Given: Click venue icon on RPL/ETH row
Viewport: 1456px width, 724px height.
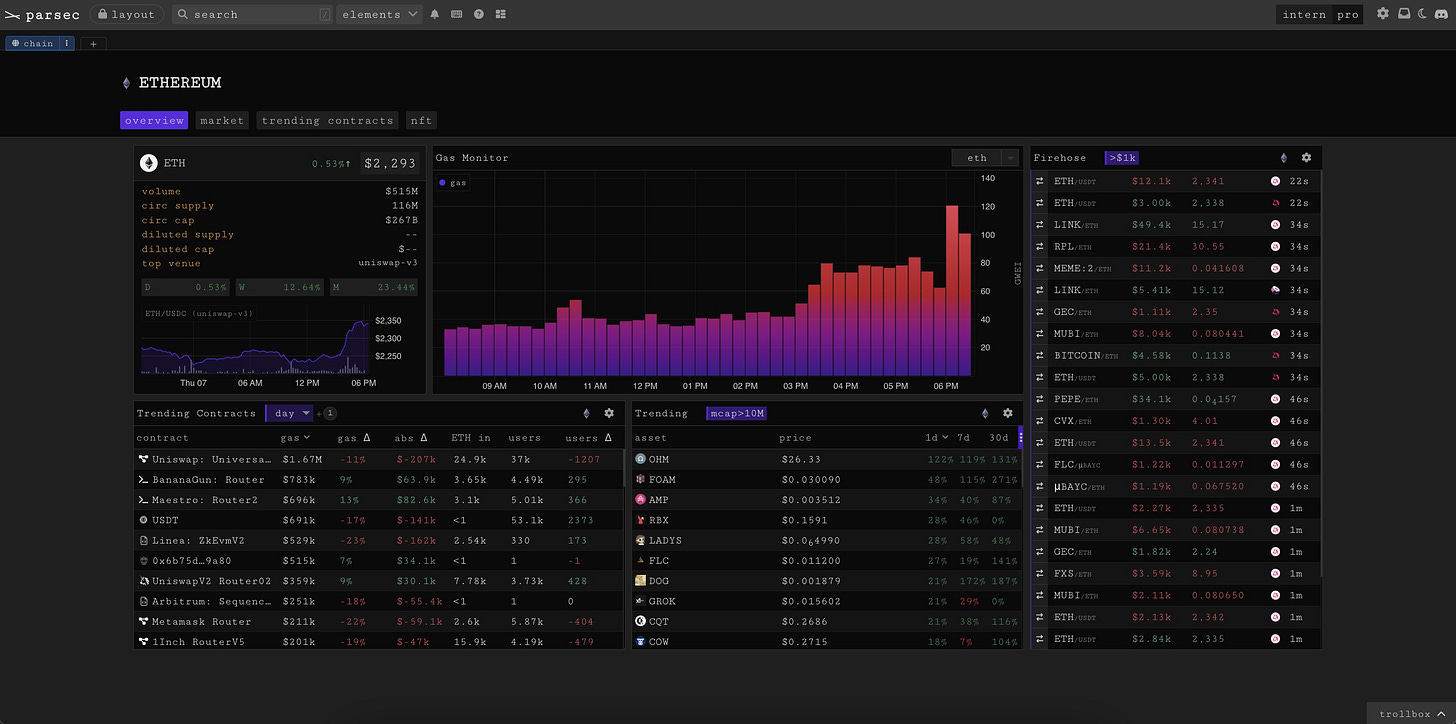Looking at the screenshot, I should 1275,246.
